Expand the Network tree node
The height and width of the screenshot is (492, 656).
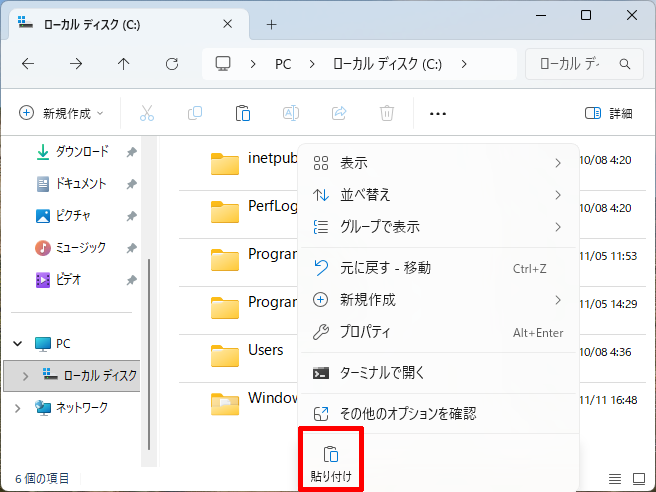(18, 407)
